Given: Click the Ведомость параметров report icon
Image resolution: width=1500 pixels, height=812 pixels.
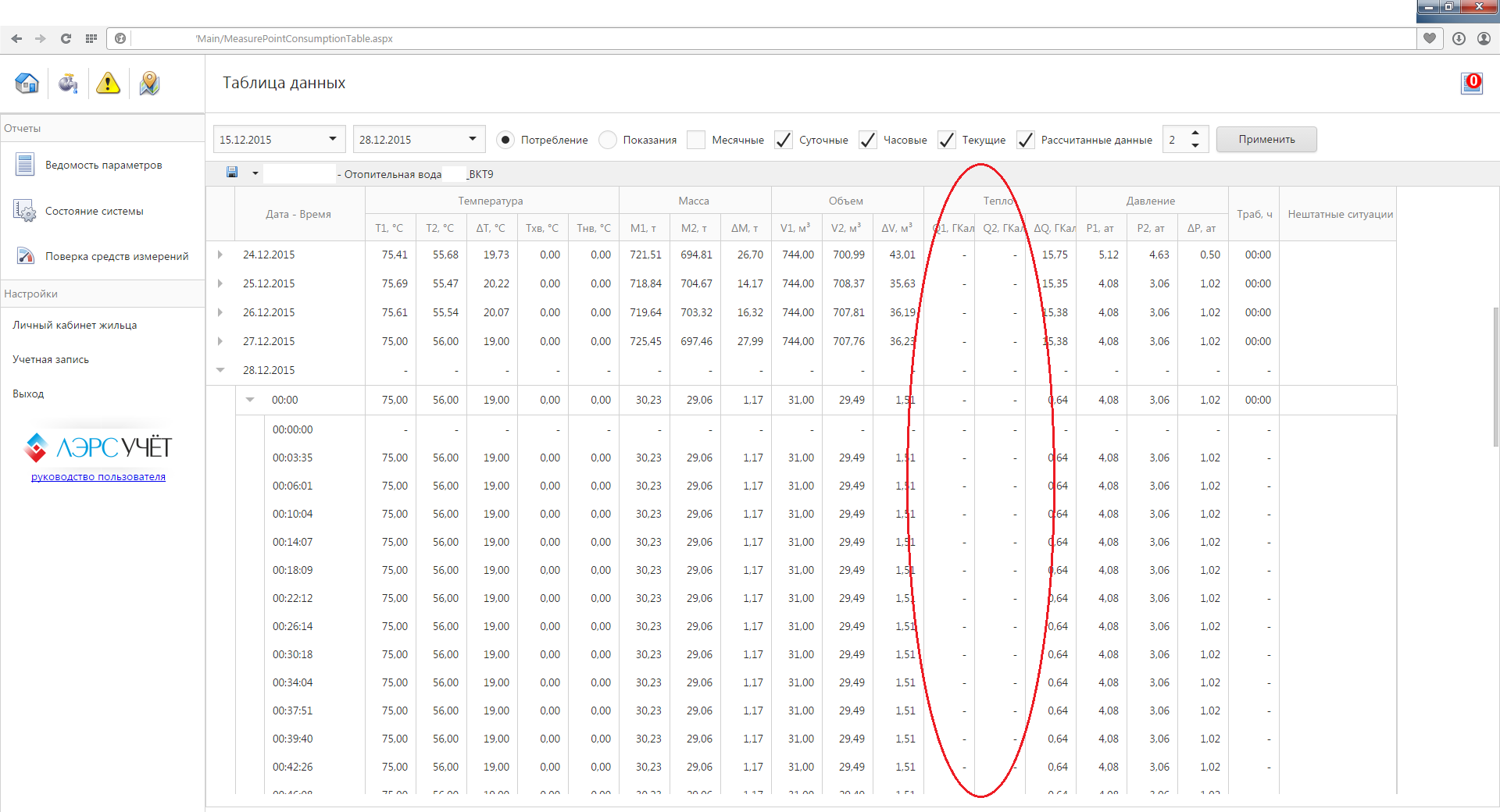Looking at the screenshot, I should 25,165.
